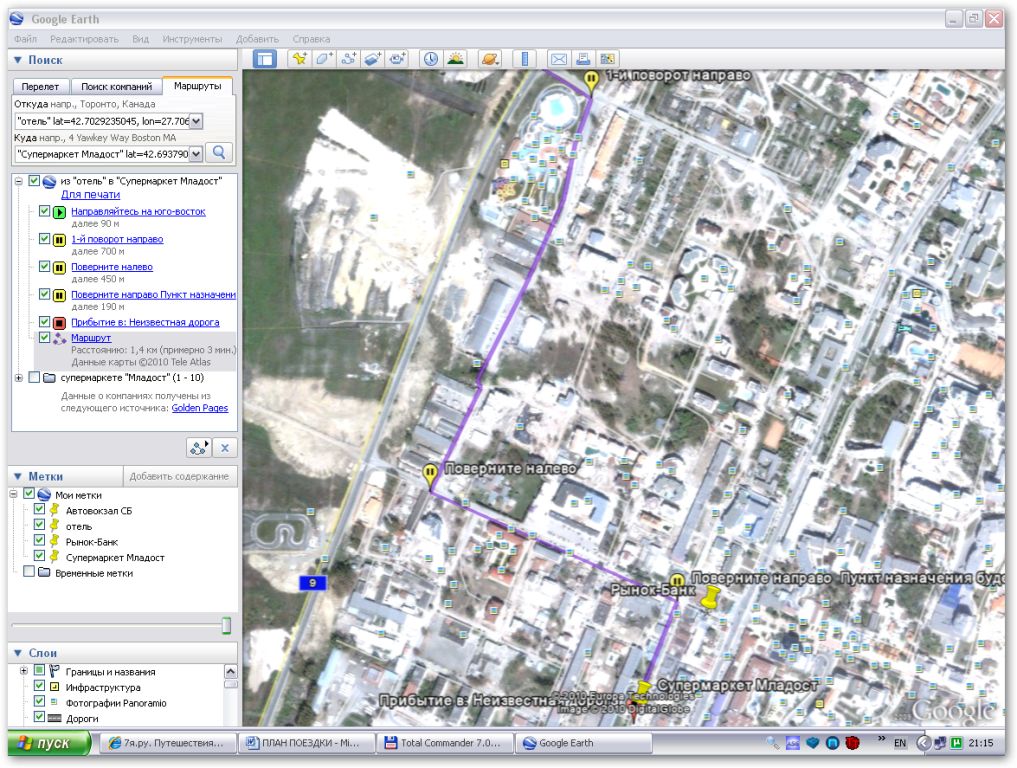Open the 'Golden Pages' link
The image size is (1017, 768).
200,408
